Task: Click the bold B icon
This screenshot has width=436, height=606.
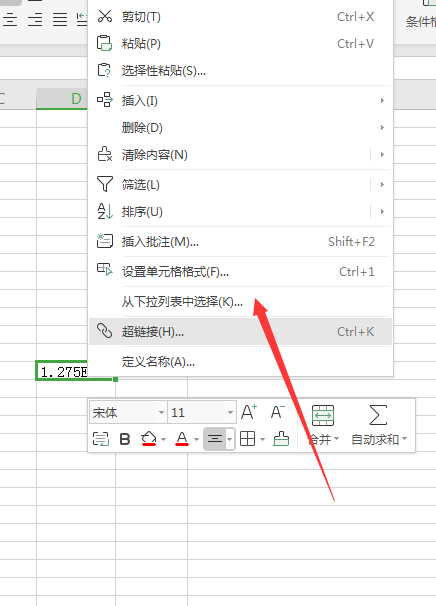Action: [x=124, y=439]
